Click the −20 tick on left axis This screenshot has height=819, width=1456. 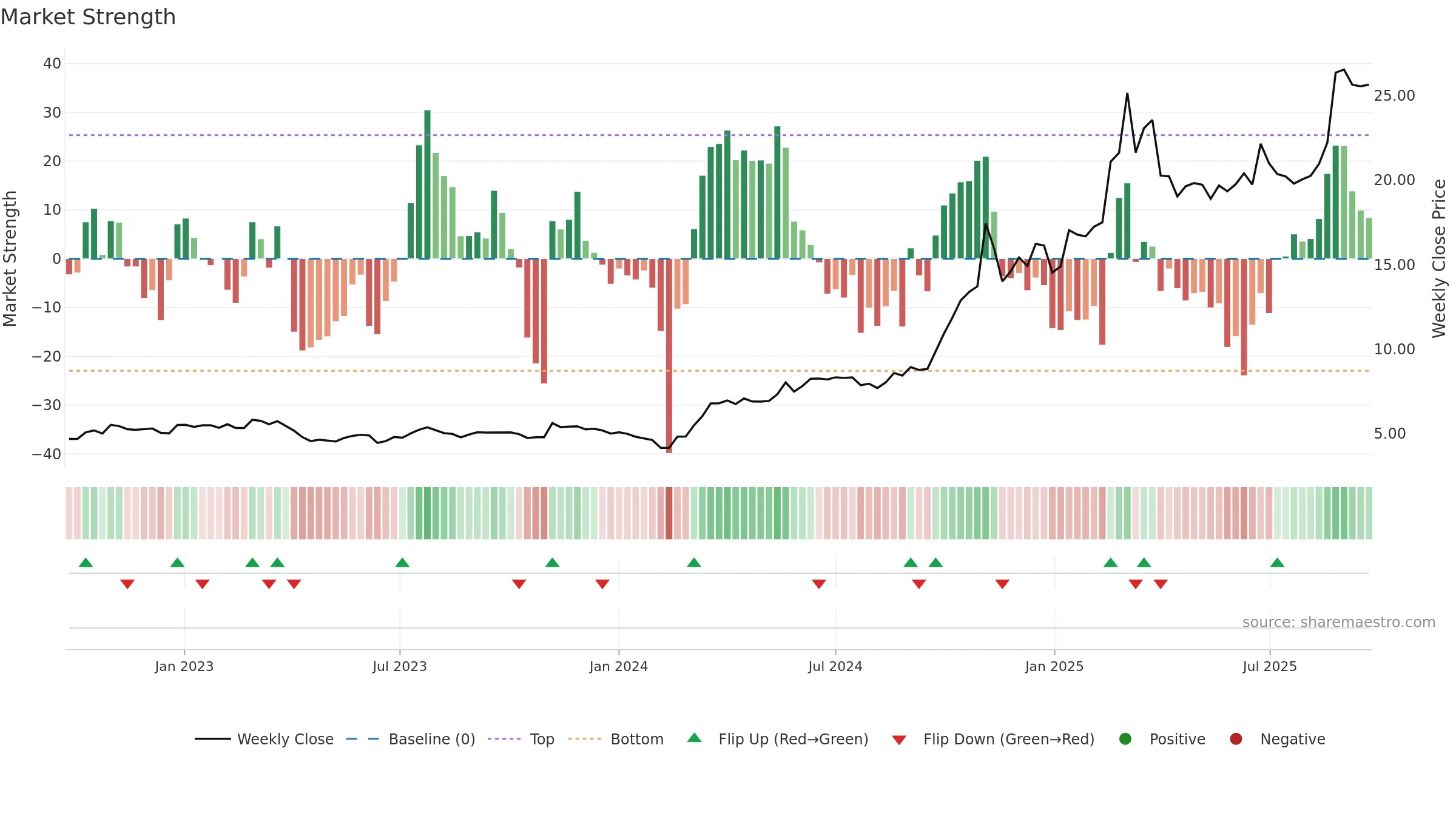[x=47, y=357]
